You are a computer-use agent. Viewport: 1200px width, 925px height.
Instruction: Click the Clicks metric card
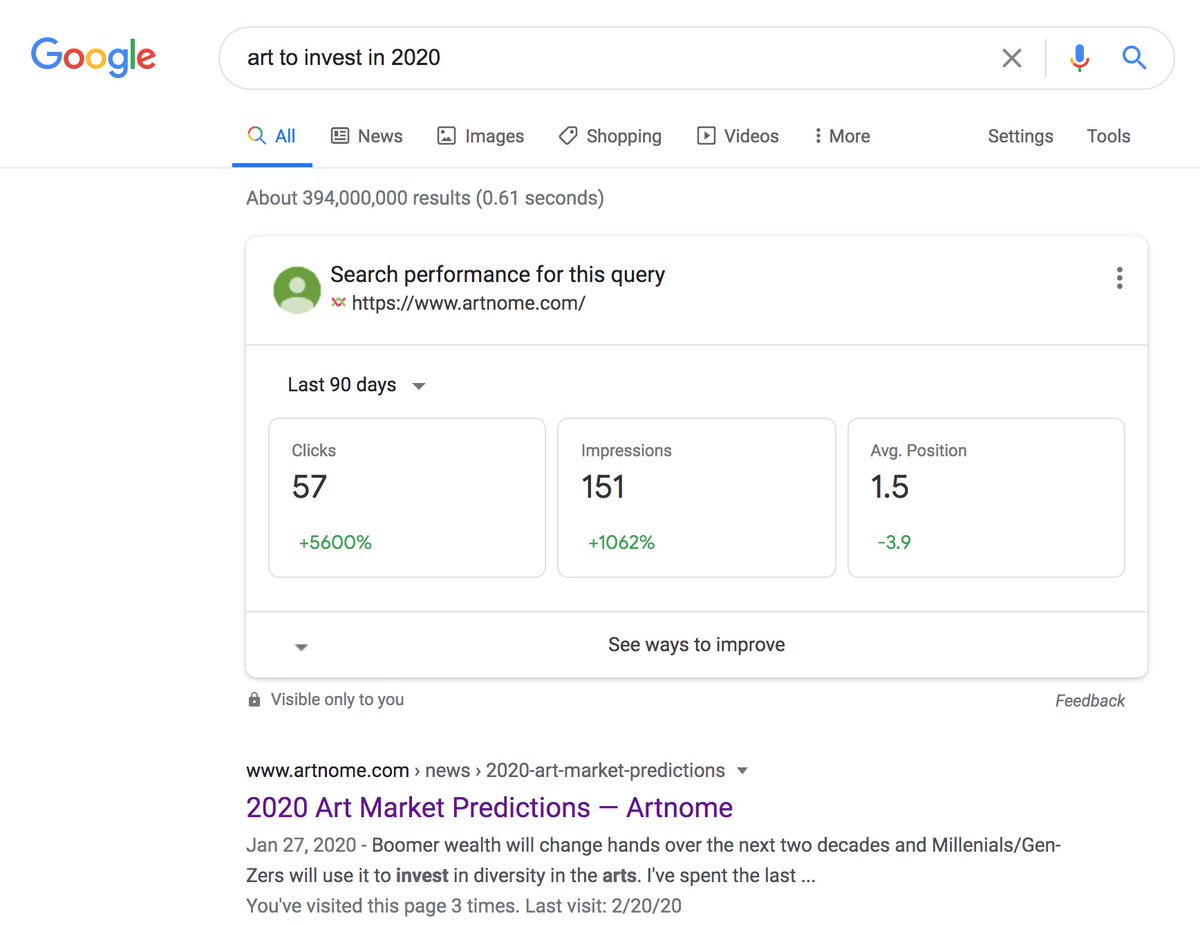(407, 498)
